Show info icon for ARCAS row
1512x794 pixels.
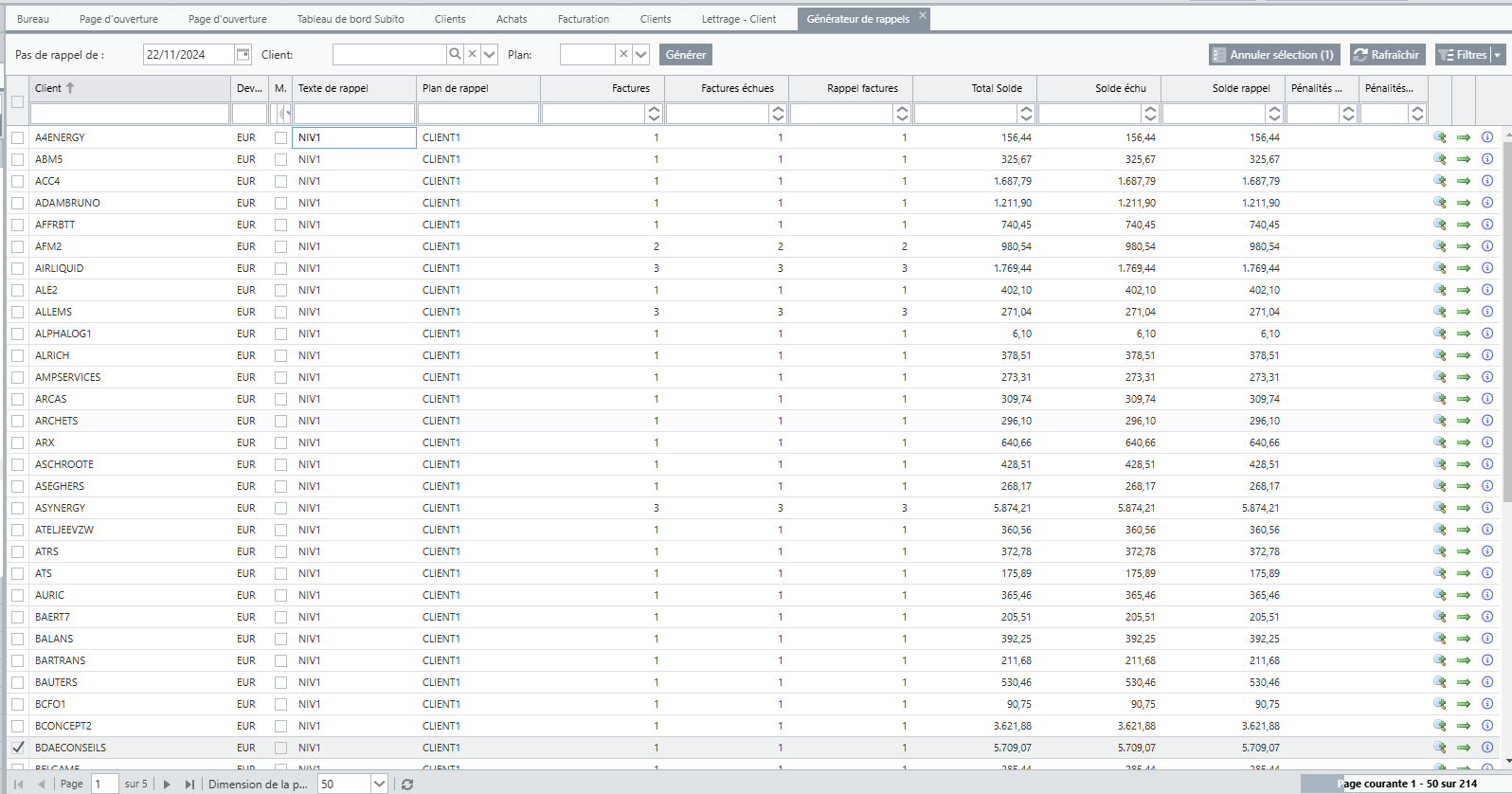point(1487,399)
